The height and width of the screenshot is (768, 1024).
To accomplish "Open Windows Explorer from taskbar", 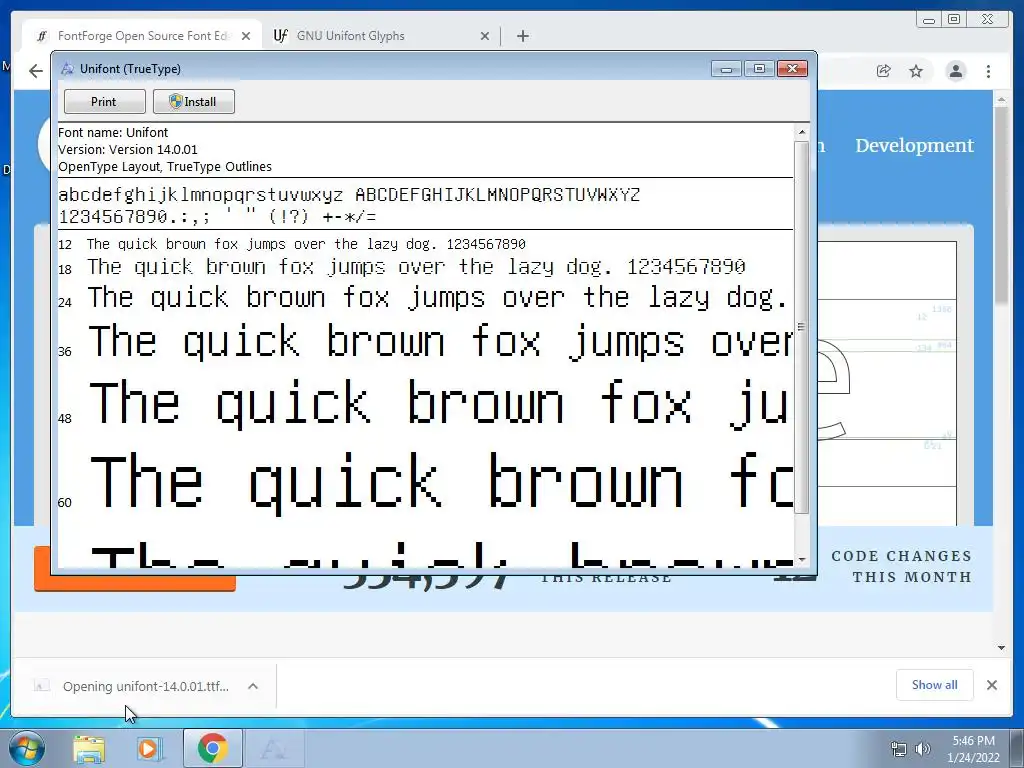I will [89, 748].
